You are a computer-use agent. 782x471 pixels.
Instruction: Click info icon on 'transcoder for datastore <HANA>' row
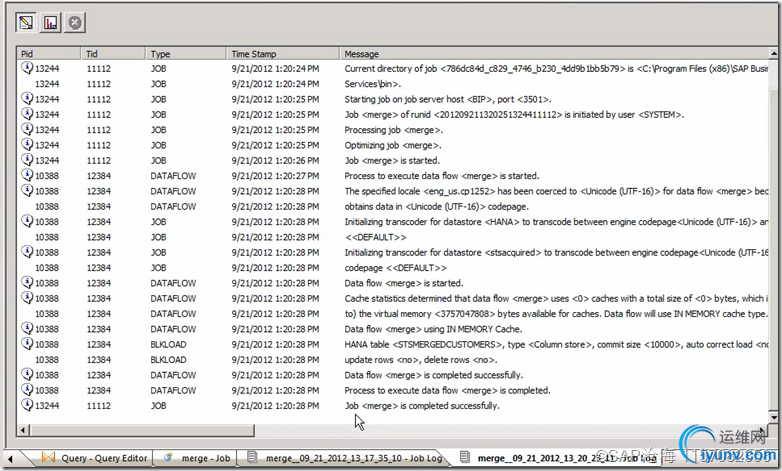pyautogui.click(x=27, y=221)
